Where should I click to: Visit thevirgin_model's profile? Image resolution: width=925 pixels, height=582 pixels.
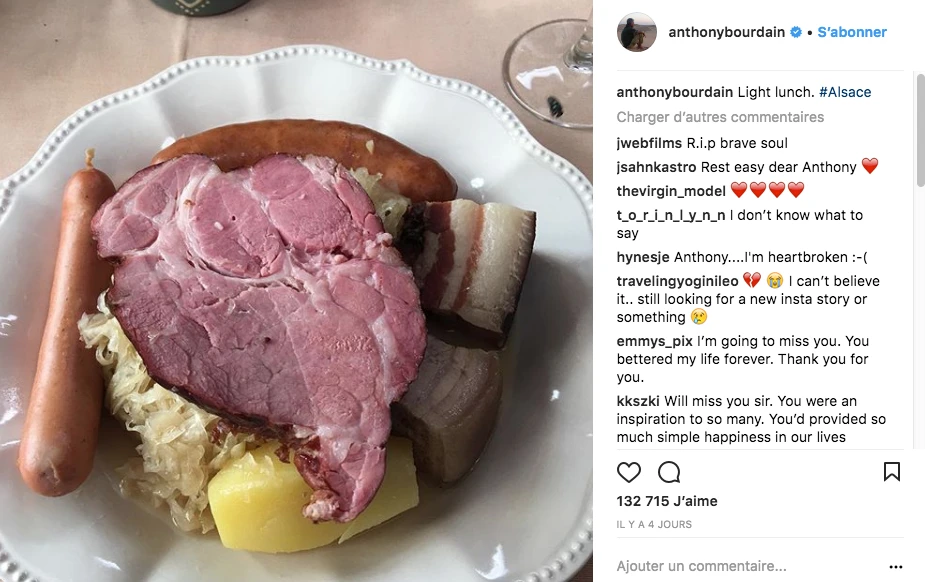point(671,191)
